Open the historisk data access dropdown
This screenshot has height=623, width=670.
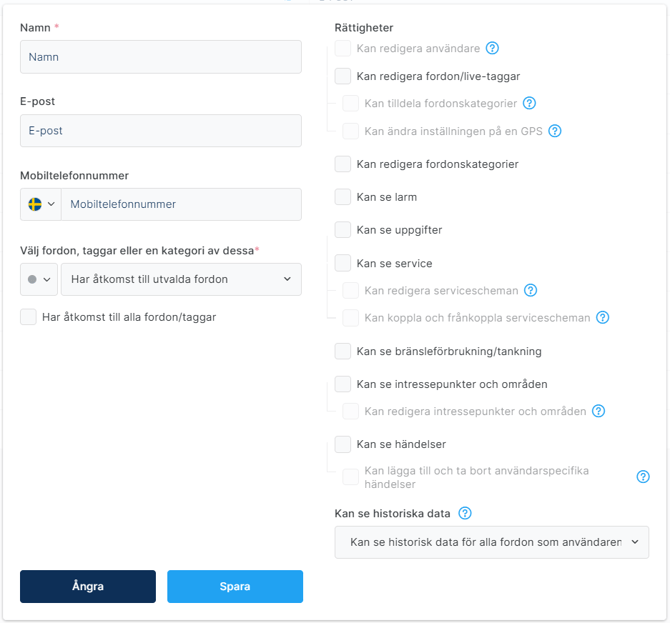tap(491, 542)
